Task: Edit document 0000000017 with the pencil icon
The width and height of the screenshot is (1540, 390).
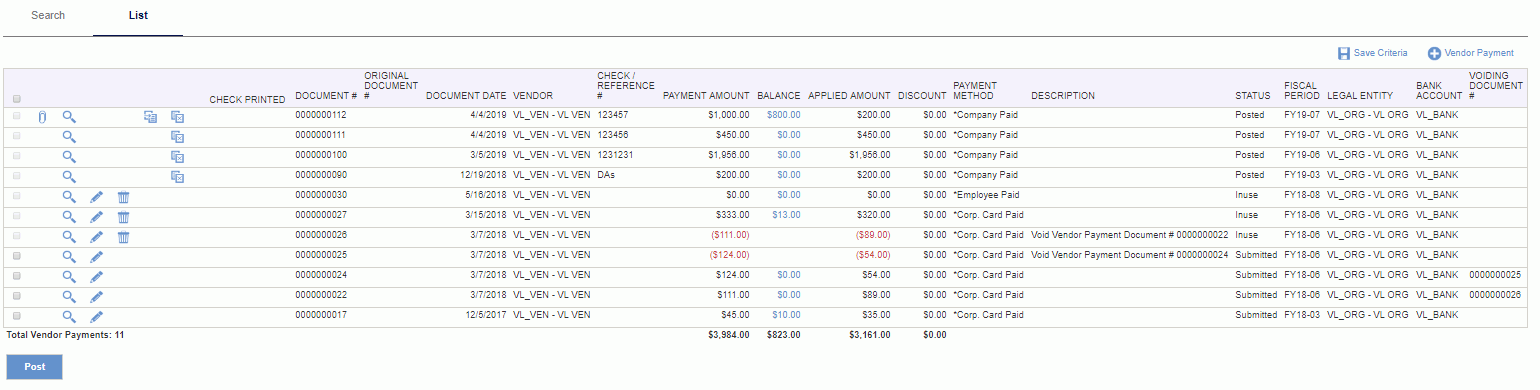Action: [97, 316]
